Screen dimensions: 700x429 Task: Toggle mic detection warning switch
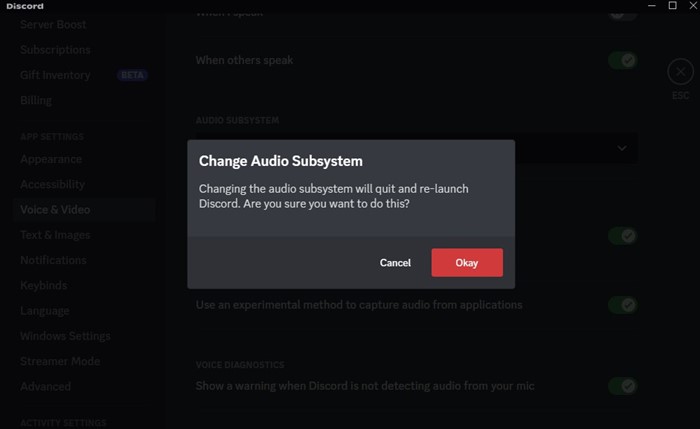click(623, 386)
